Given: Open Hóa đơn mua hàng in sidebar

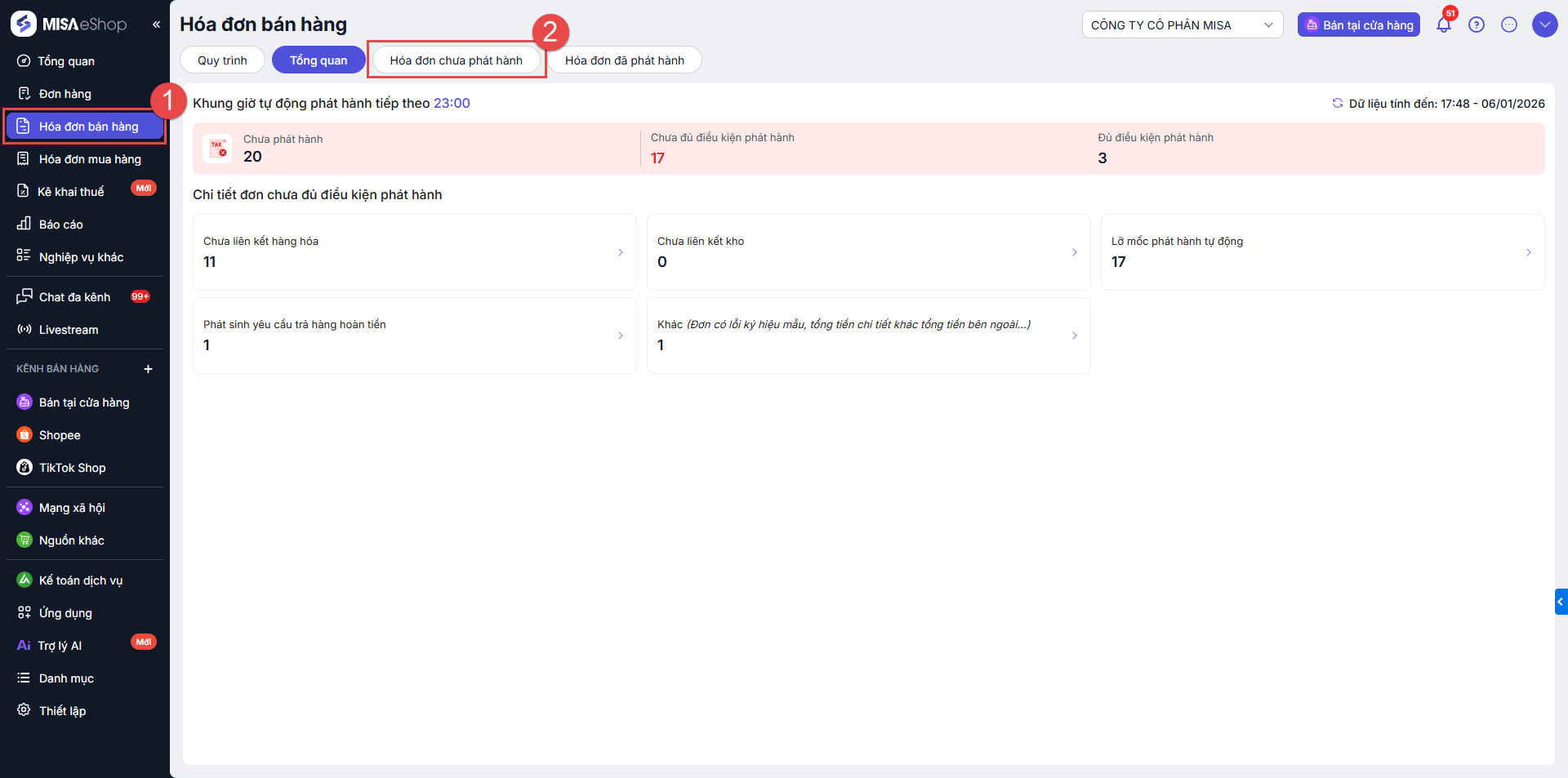Looking at the screenshot, I should [x=90, y=159].
